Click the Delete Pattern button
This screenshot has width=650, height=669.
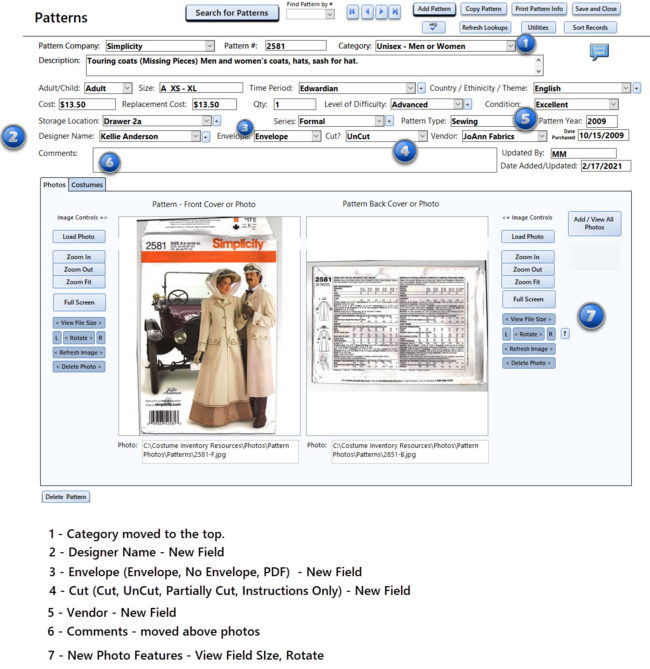coord(66,497)
